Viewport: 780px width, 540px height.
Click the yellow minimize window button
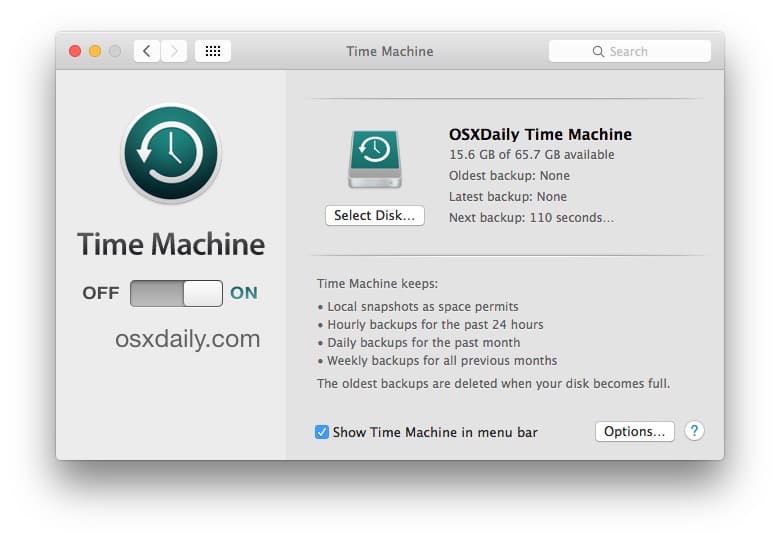click(95, 51)
